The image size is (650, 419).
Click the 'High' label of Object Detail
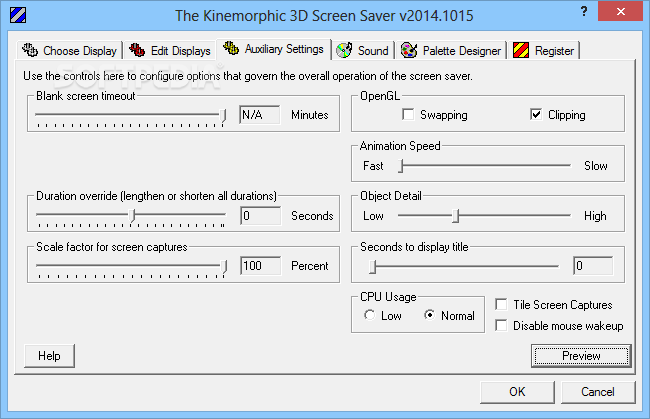click(595, 216)
